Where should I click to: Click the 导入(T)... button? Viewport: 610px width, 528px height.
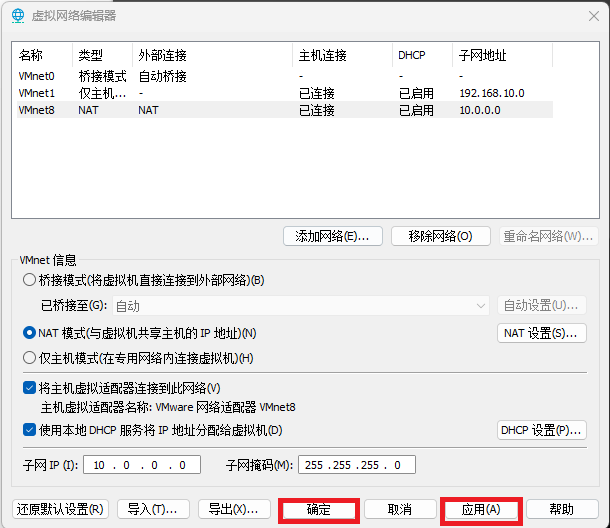pos(153,509)
